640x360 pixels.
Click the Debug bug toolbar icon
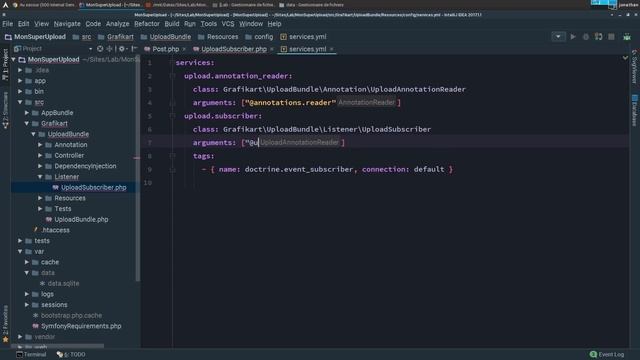[x=586, y=37]
